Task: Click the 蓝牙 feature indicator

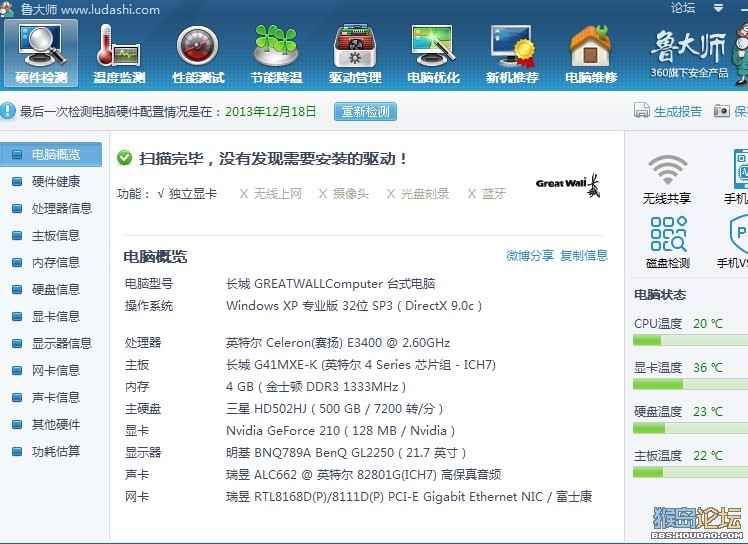Action: click(487, 193)
